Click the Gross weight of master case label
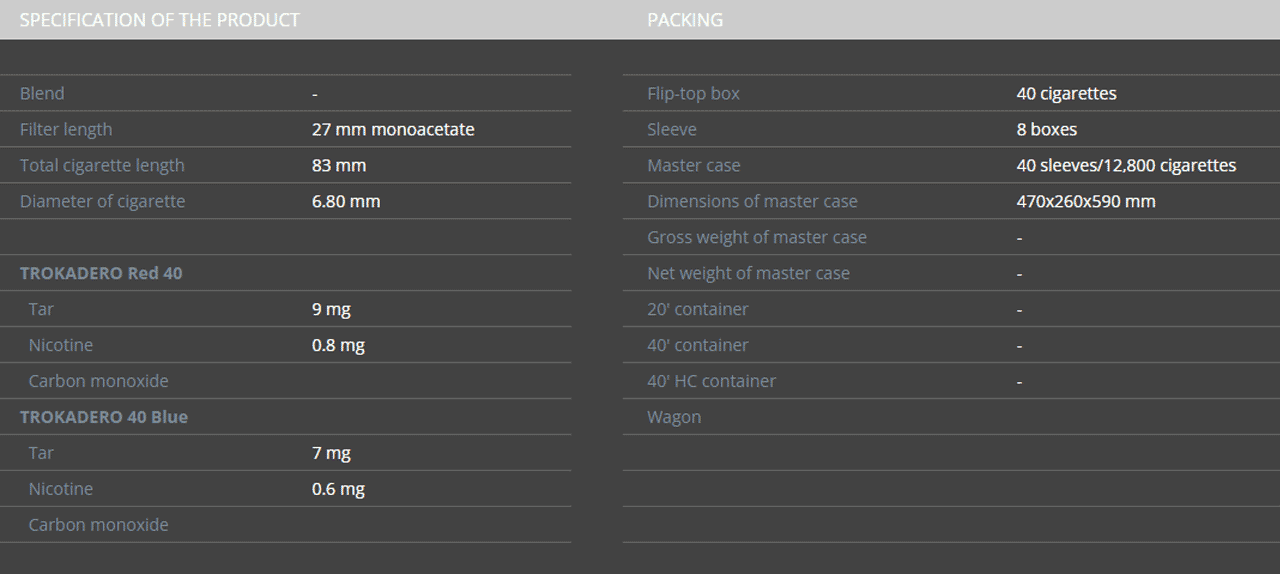 pos(757,238)
